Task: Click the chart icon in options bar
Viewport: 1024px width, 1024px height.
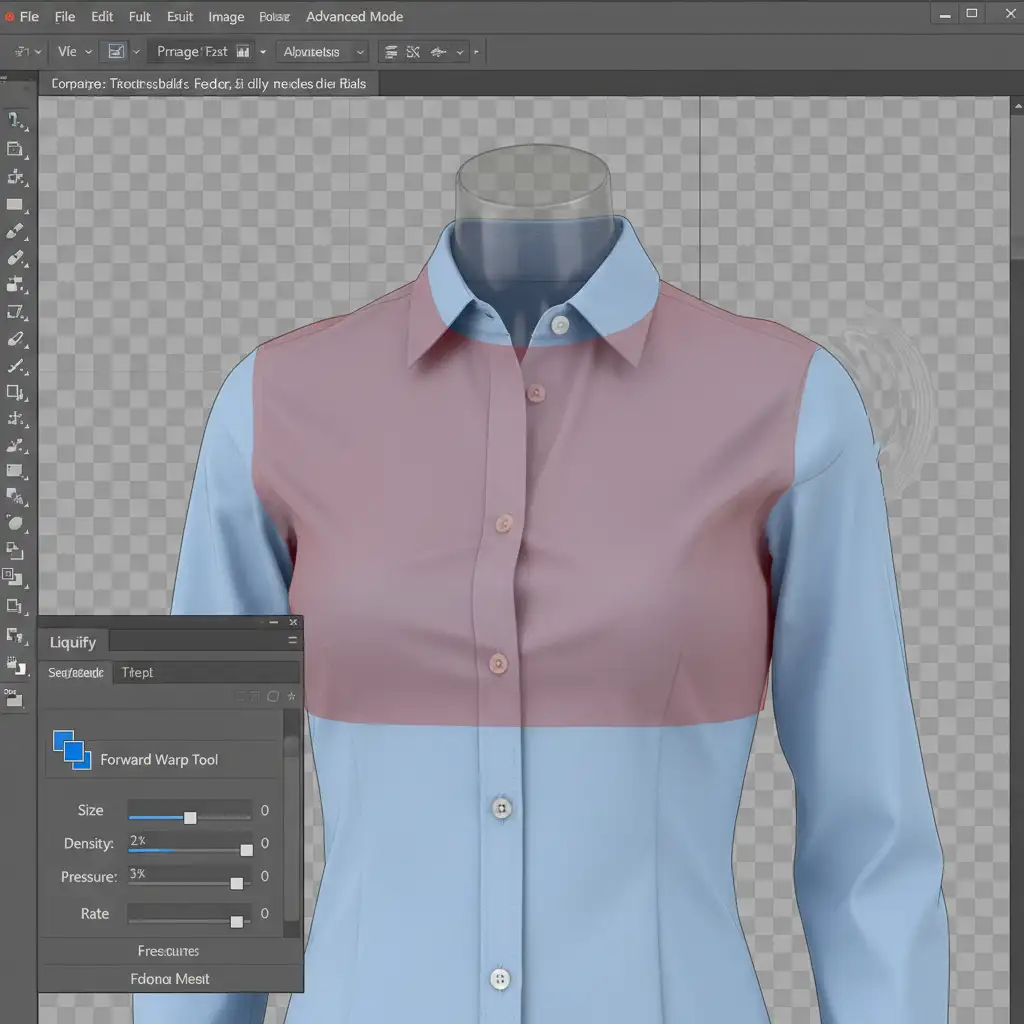Action: (116, 51)
